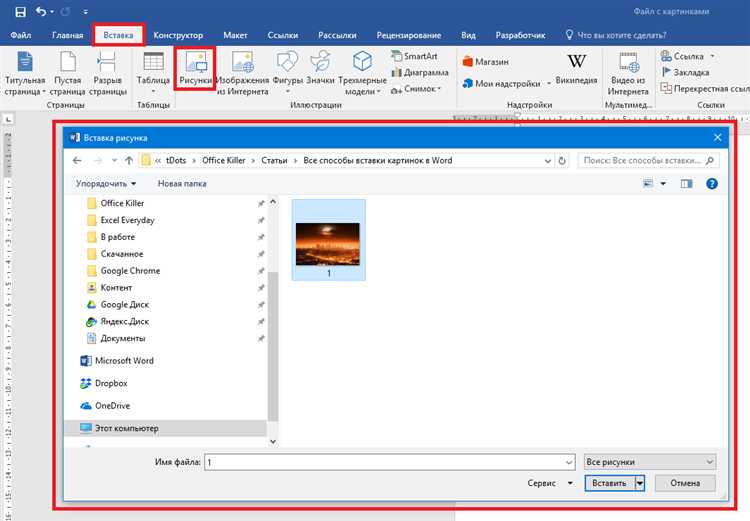The width and height of the screenshot is (750, 521).
Task: Insert SmartArt graphic
Action: 414,56
